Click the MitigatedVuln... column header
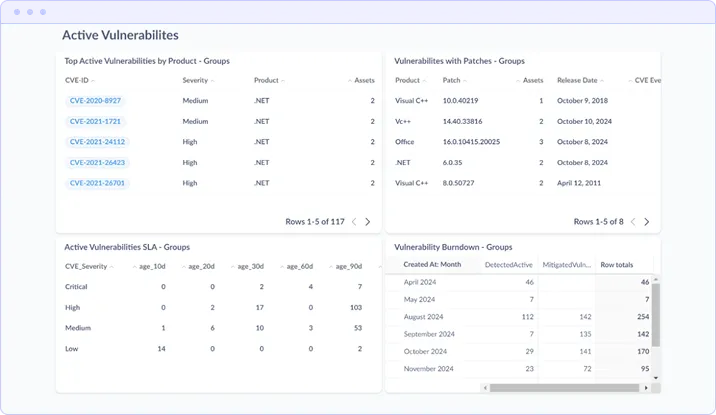The height and width of the screenshot is (415, 716). 566,265
